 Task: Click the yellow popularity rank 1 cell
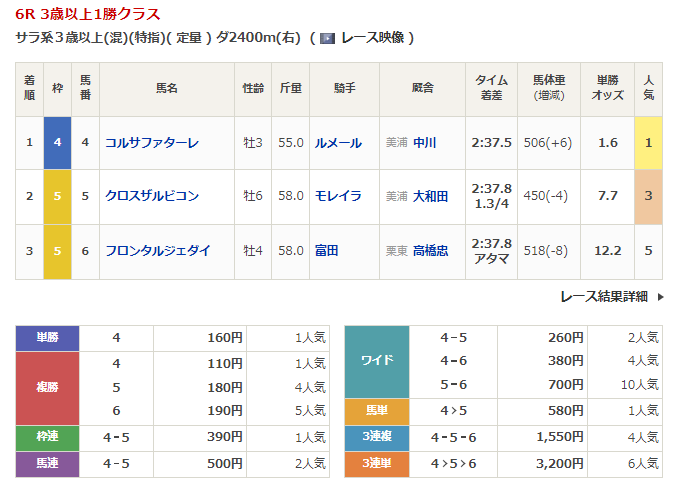[x=648, y=143]
